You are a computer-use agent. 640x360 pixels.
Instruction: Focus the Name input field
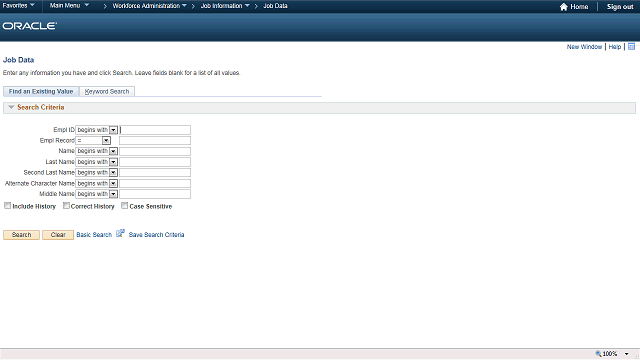pyautogui.click(x=155, y=151)
